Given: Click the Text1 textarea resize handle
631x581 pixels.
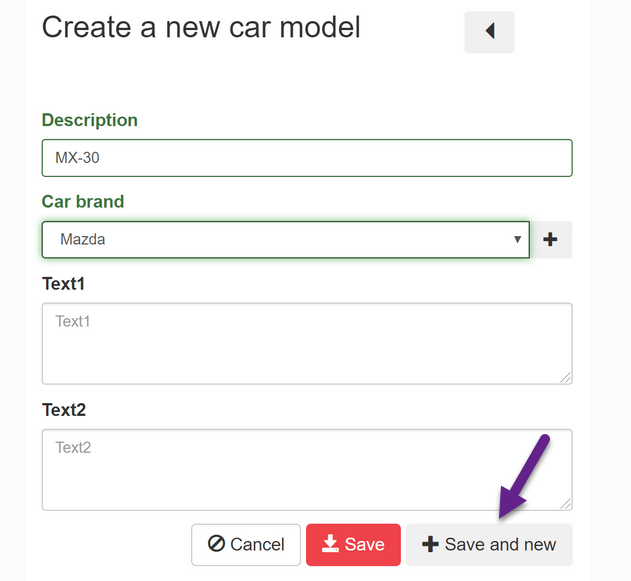Looking at the screenshot, I should pyautogui.click(x=565, y=377).
